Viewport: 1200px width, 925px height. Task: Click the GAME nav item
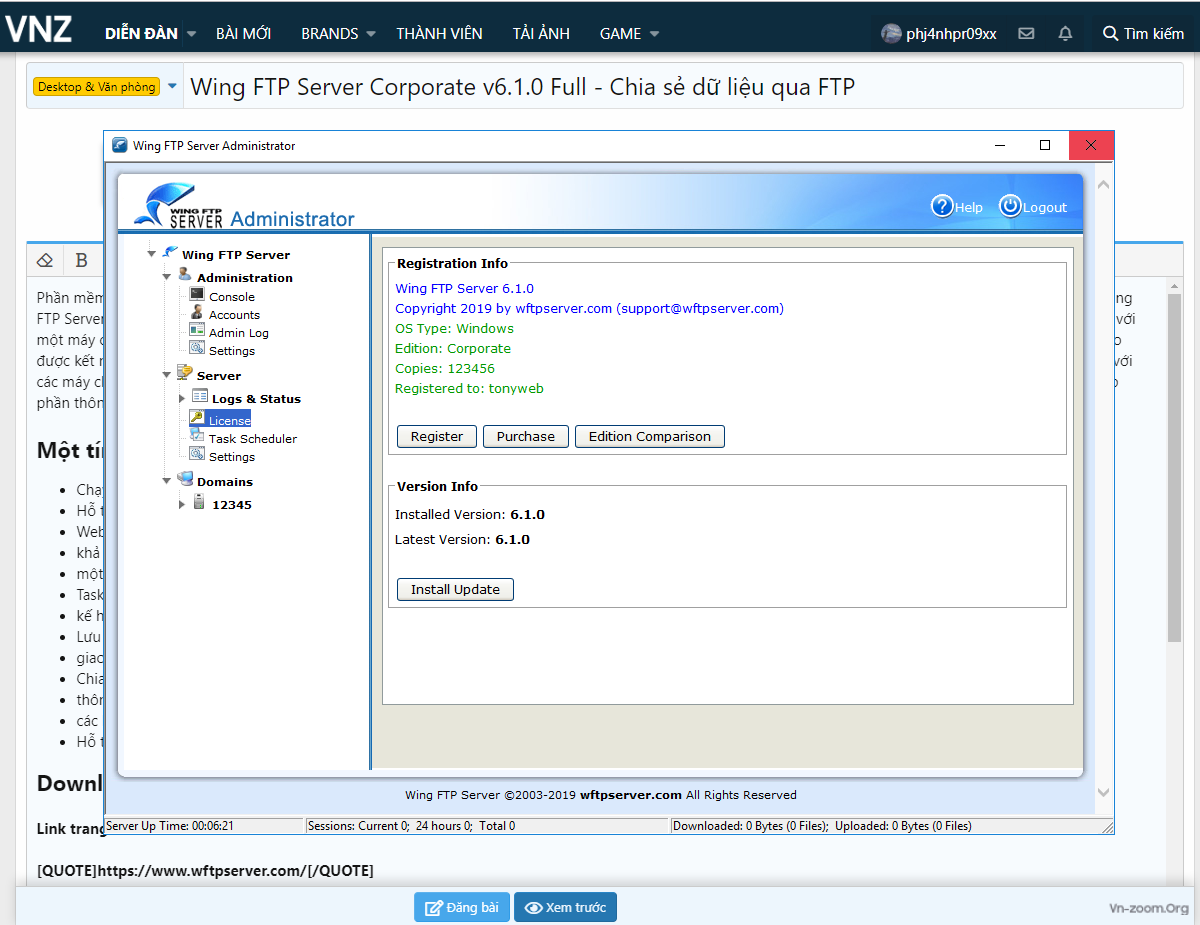click(x=621, y=33)
